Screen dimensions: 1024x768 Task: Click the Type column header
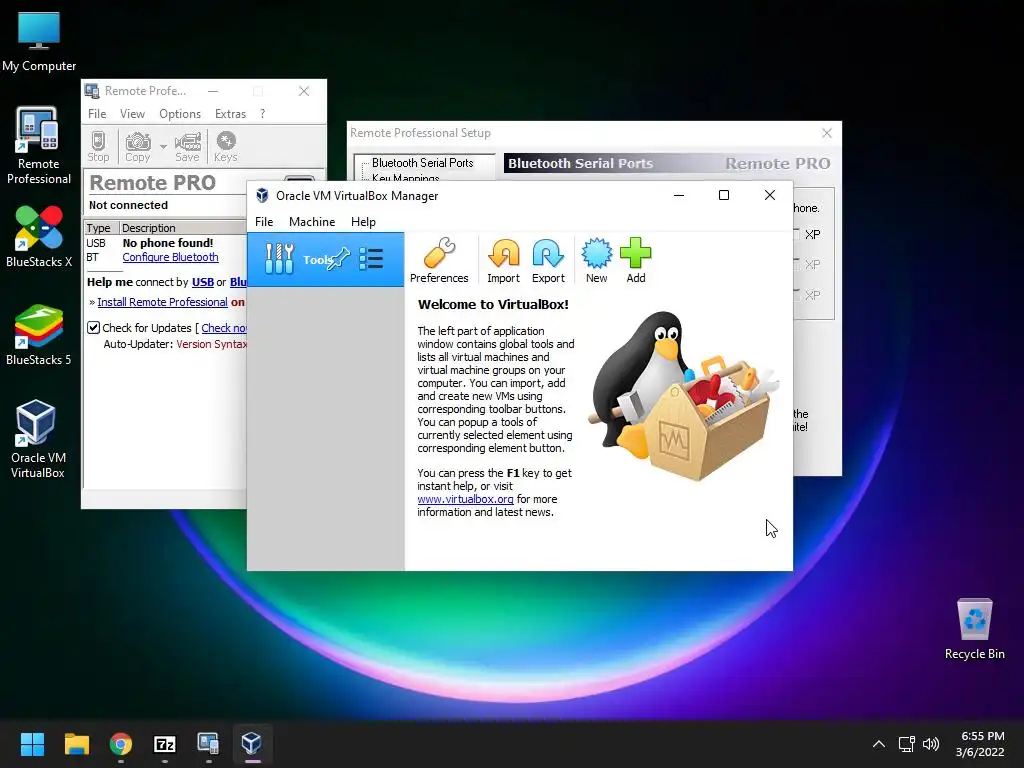[x=102, y=228]
